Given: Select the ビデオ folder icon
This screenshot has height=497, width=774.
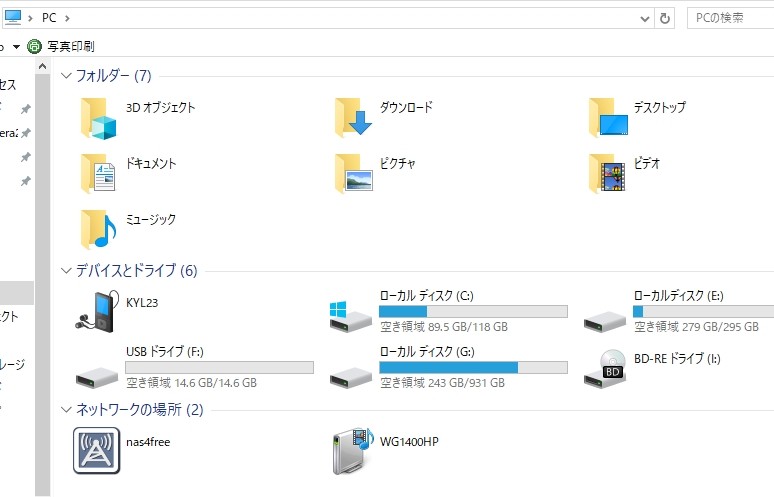Looking at the screenshot, I should [608, 173].
